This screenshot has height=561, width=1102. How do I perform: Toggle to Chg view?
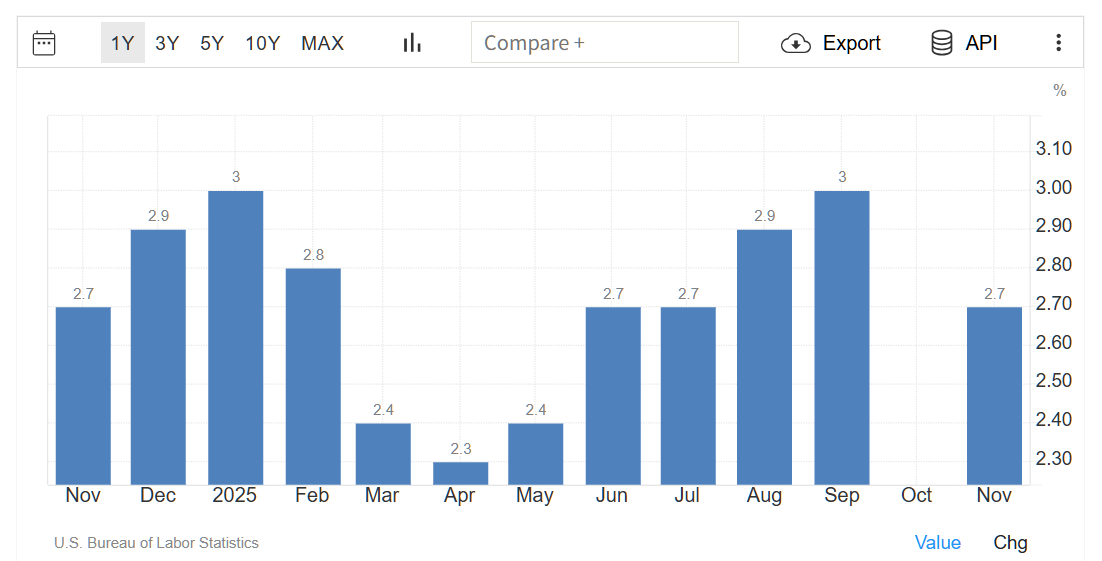(x=1010, y=543)
